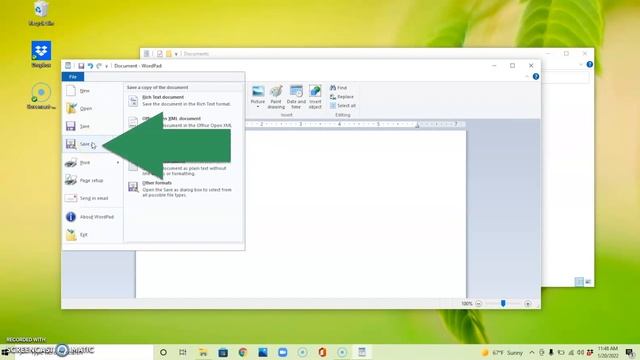
Task: Open WordPad Help question mark icon
Action: [x=536, y=76]
